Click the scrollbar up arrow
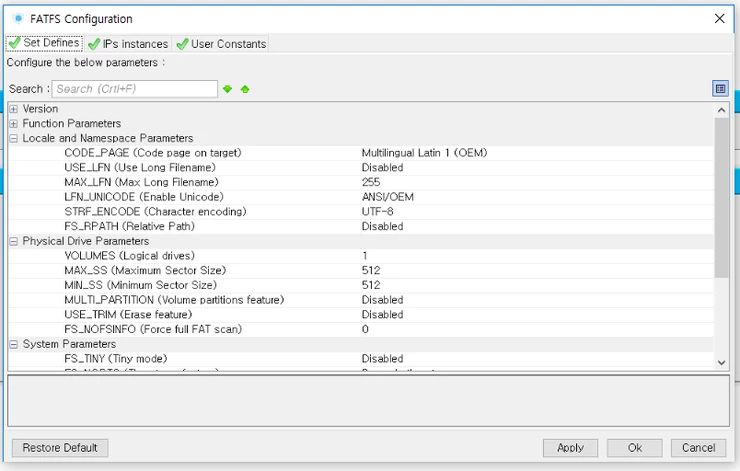 [721, 110]
